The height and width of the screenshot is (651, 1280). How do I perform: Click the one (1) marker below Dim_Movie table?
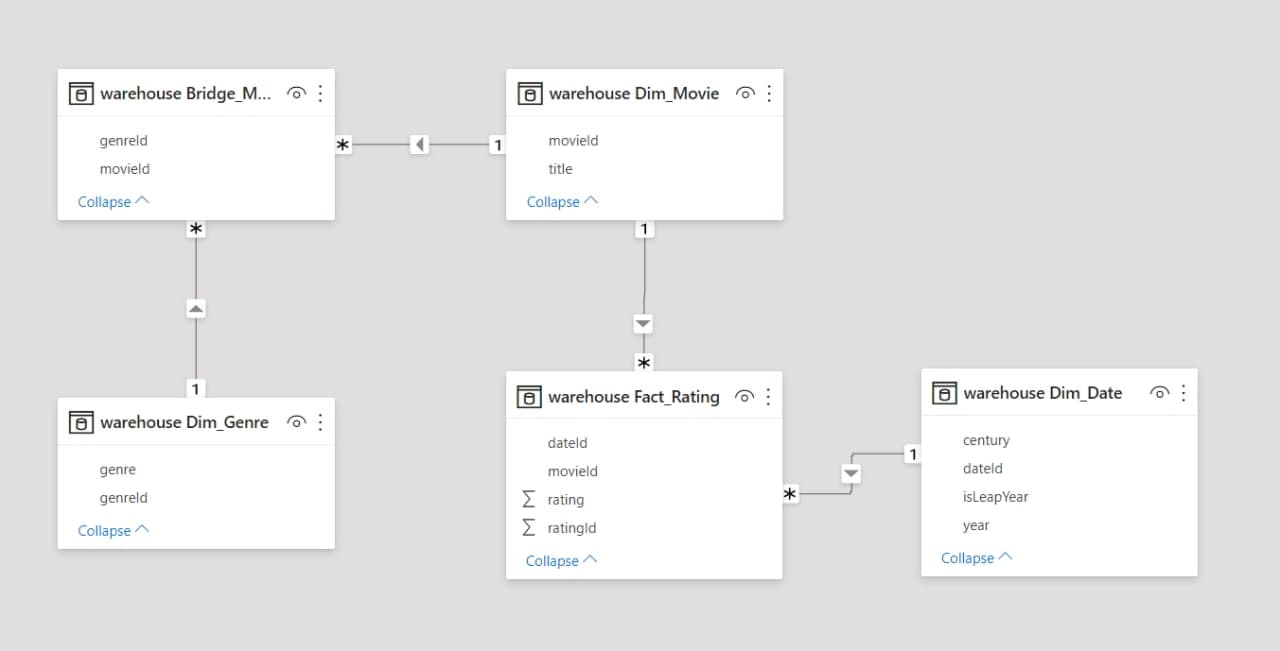click(644, 229)
